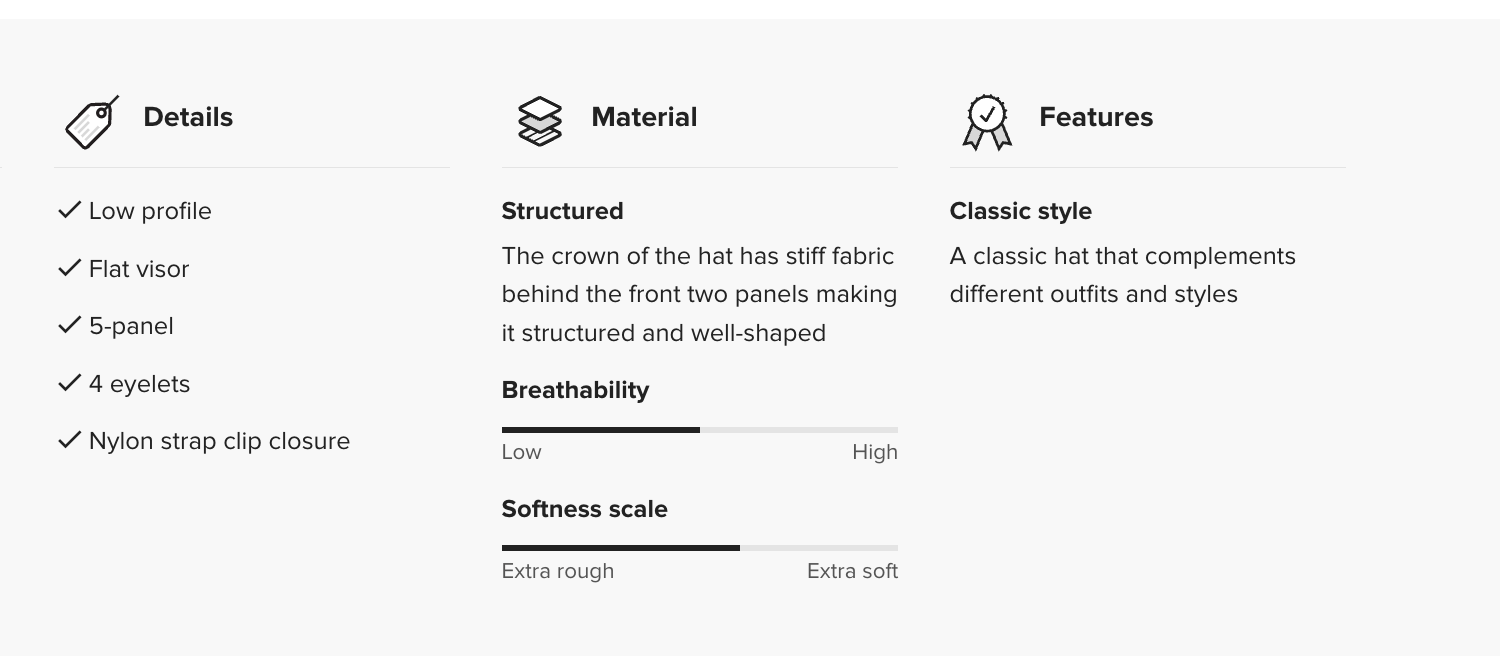Screen dimensions: 1500x658
Task: Click the Classic style subheading
Action: tap(1020, 211)
